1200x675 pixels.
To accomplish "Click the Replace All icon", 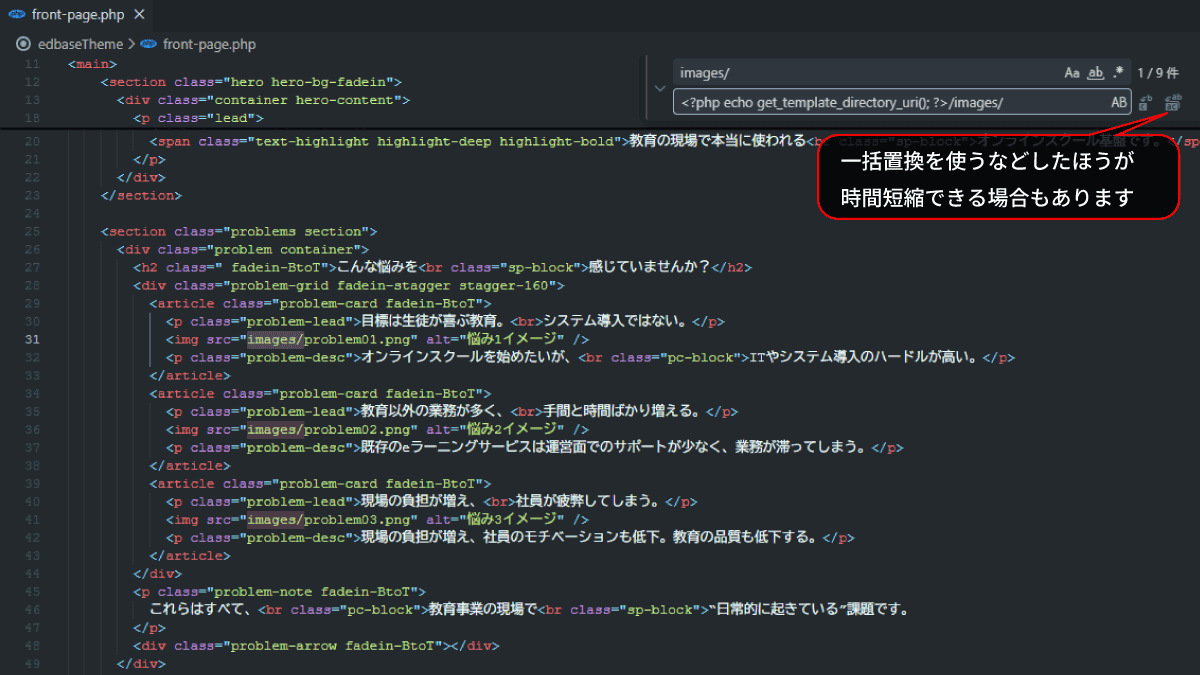I will 1173,102.
